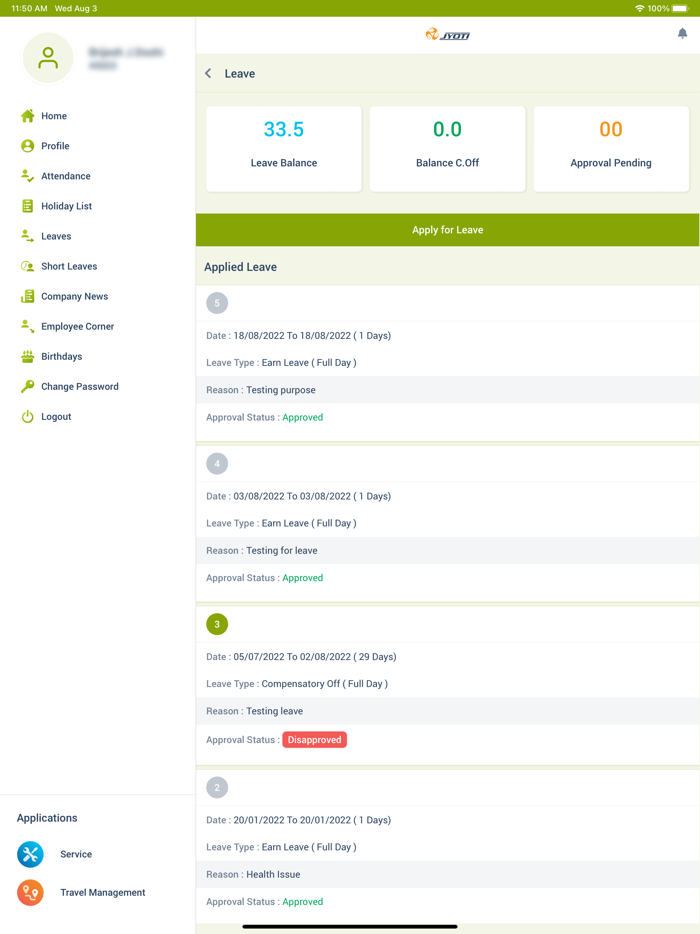700x934 pixels.
Task: Tap the user avatar picture
Action: click(48, 58)
